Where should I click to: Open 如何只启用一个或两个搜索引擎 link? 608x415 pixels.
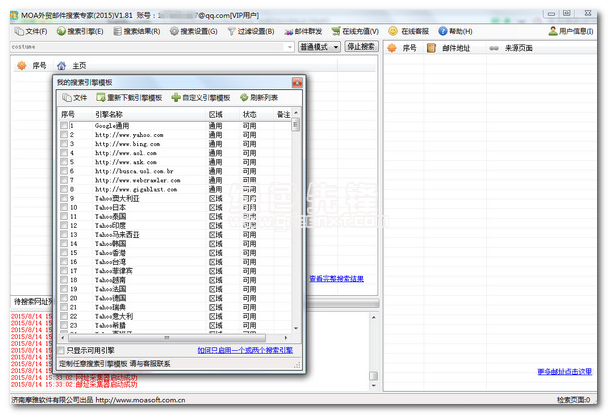245,350
